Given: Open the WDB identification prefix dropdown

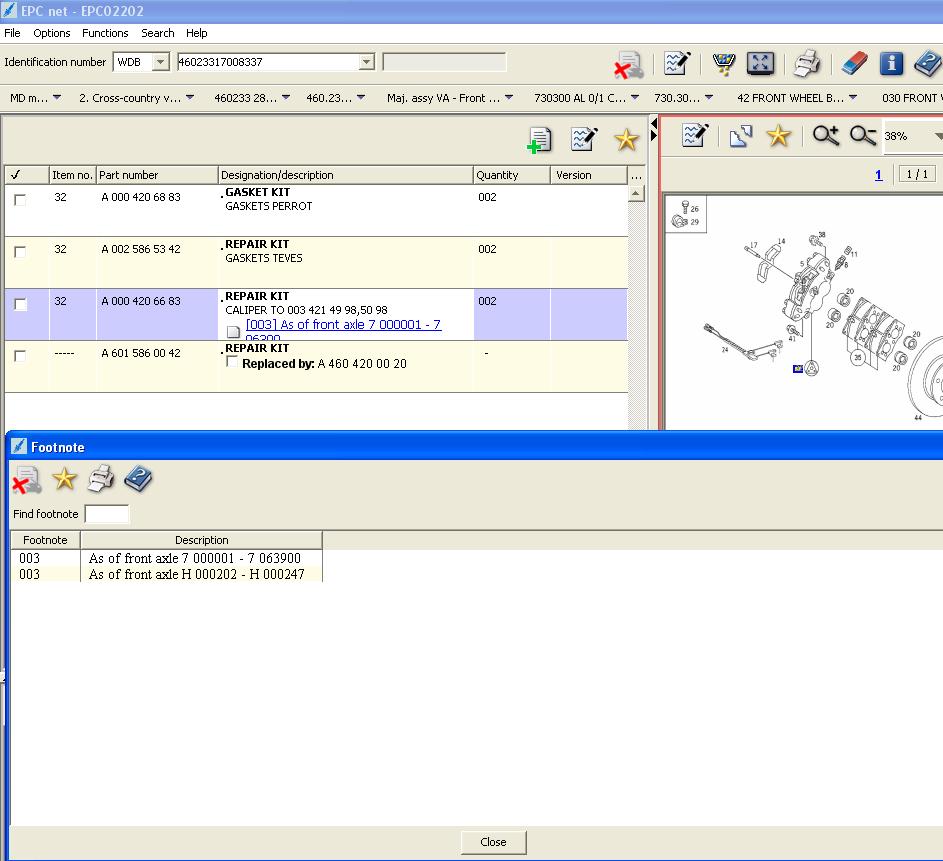Looking at the screenshot, I should tap(160, 62).
